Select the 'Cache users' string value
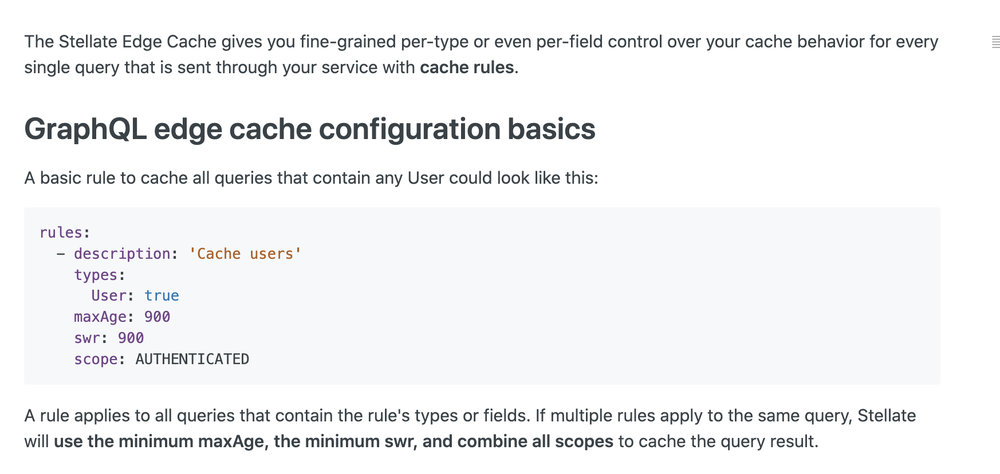 tap(245, 254)
